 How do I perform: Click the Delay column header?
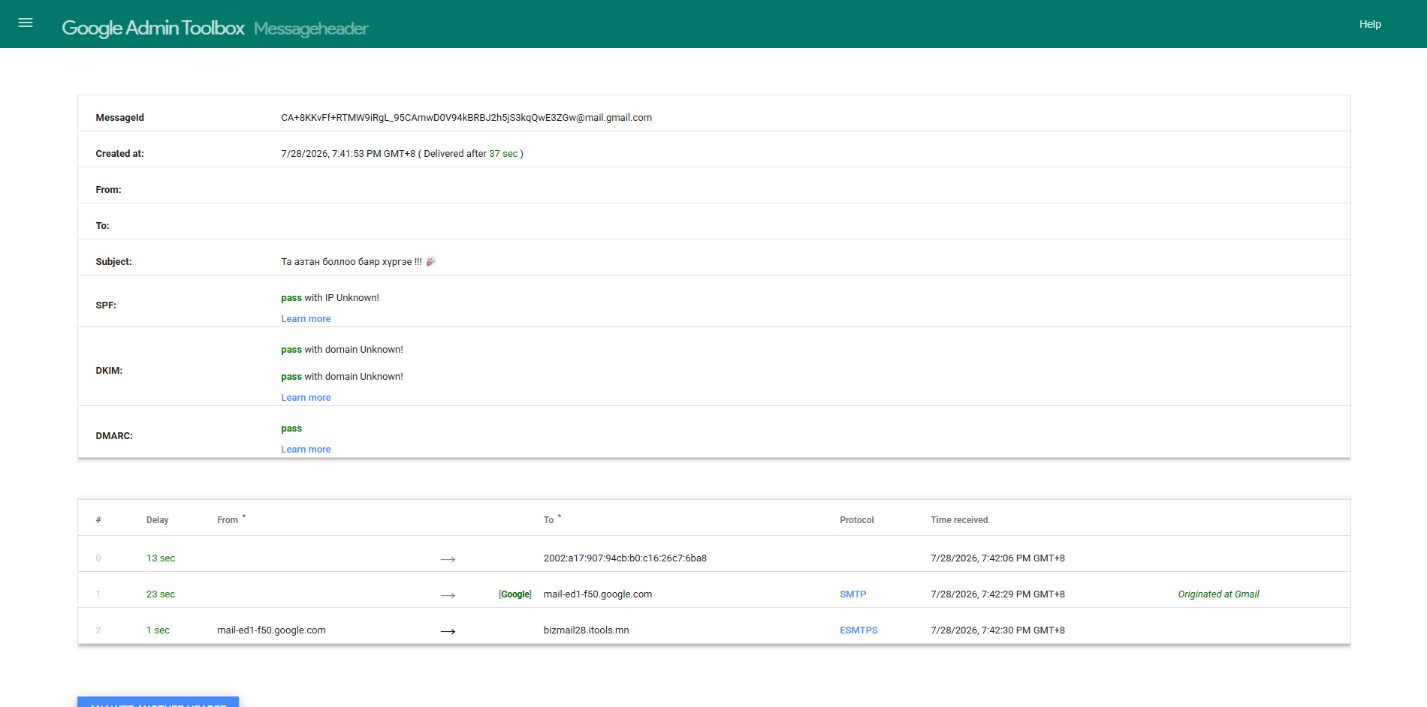tap(157, 520)
